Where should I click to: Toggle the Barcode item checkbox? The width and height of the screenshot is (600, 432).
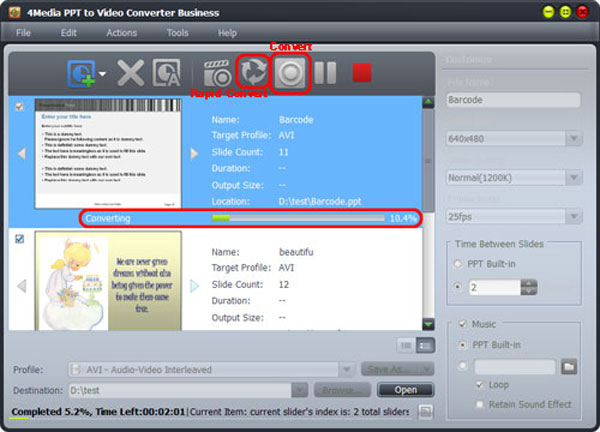point(19,107)
